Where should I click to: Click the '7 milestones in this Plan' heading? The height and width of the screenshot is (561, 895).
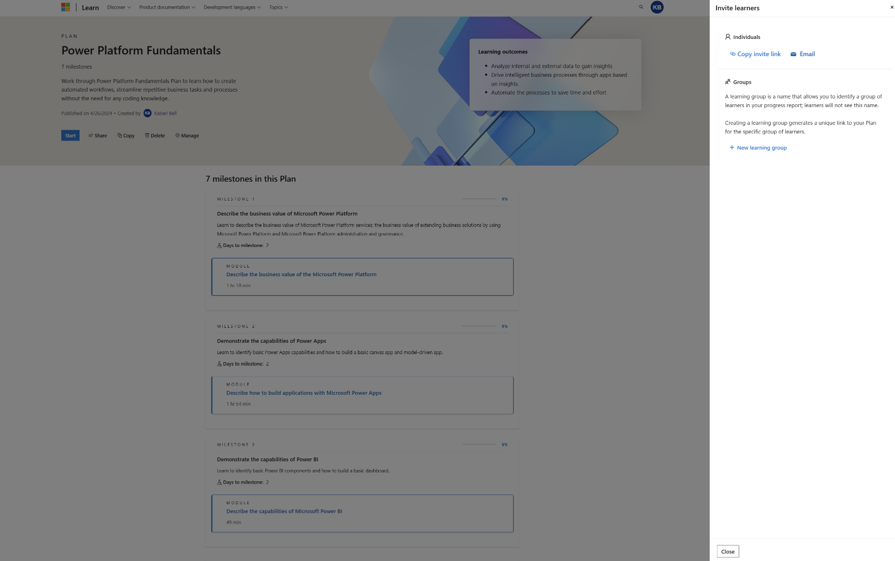[251, 179]
